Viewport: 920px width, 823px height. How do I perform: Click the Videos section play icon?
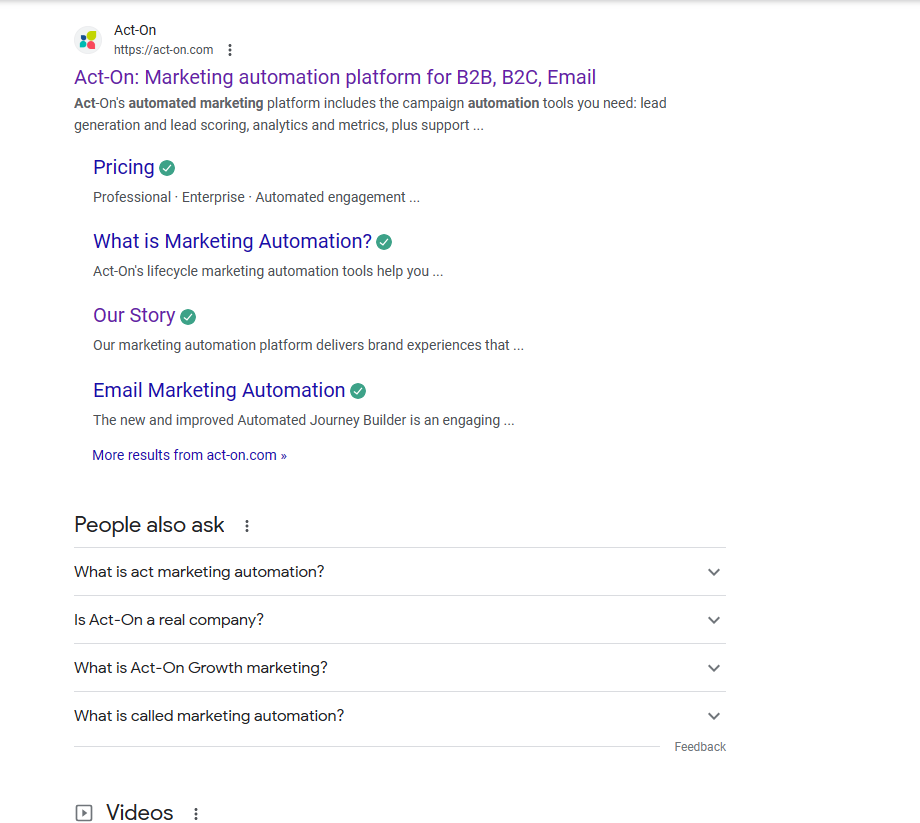(x=84, y=813)
